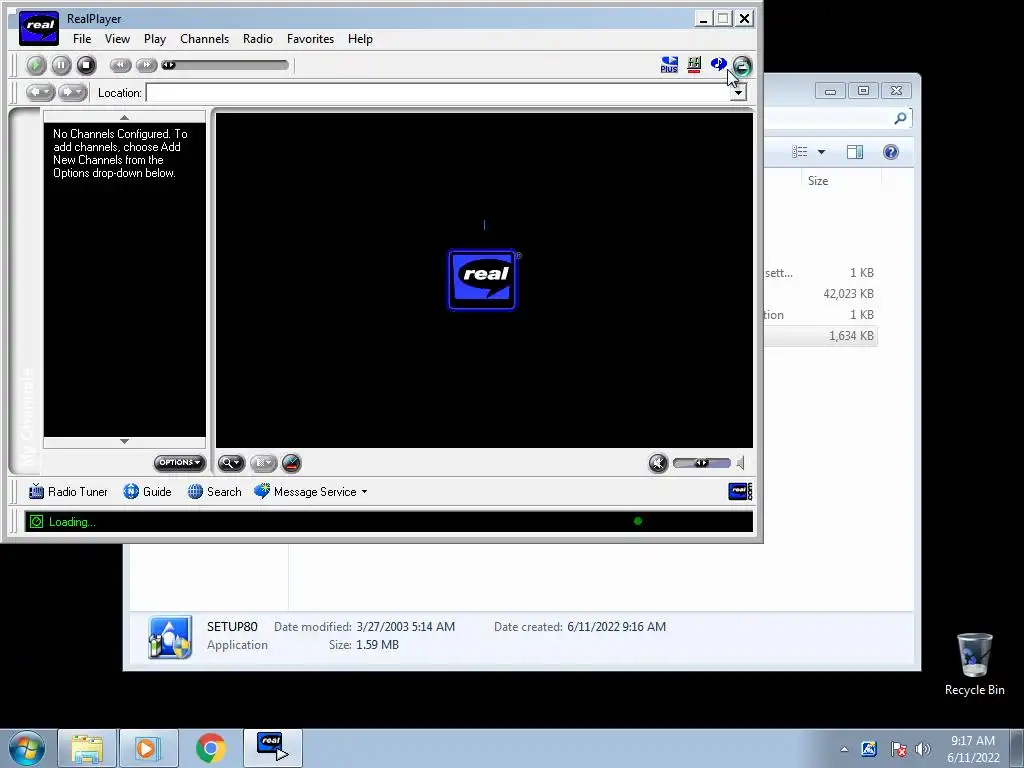
Task: Click the green Loading status icon
Action: tap(37, 522)
